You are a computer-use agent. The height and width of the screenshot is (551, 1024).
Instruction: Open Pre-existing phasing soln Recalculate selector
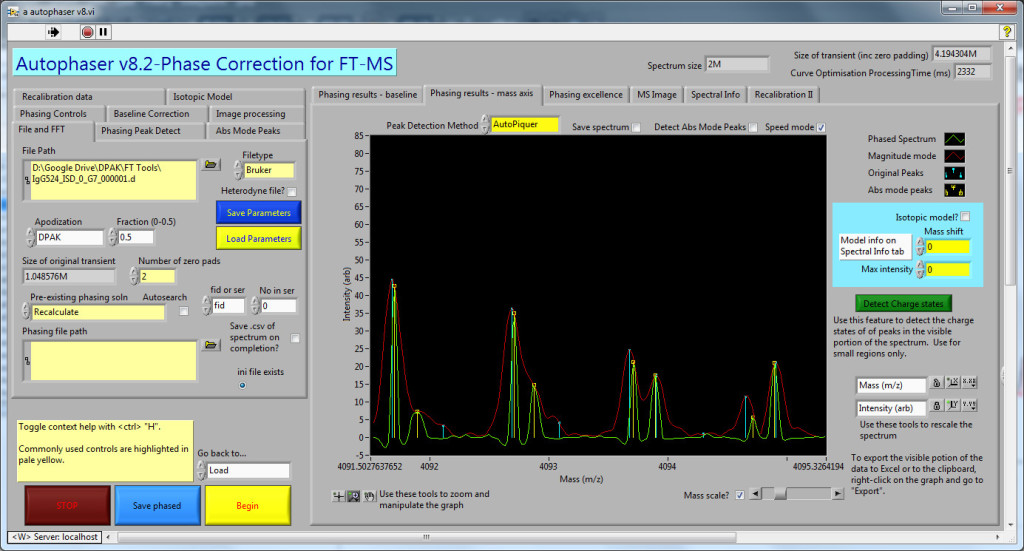click(98, 312)
